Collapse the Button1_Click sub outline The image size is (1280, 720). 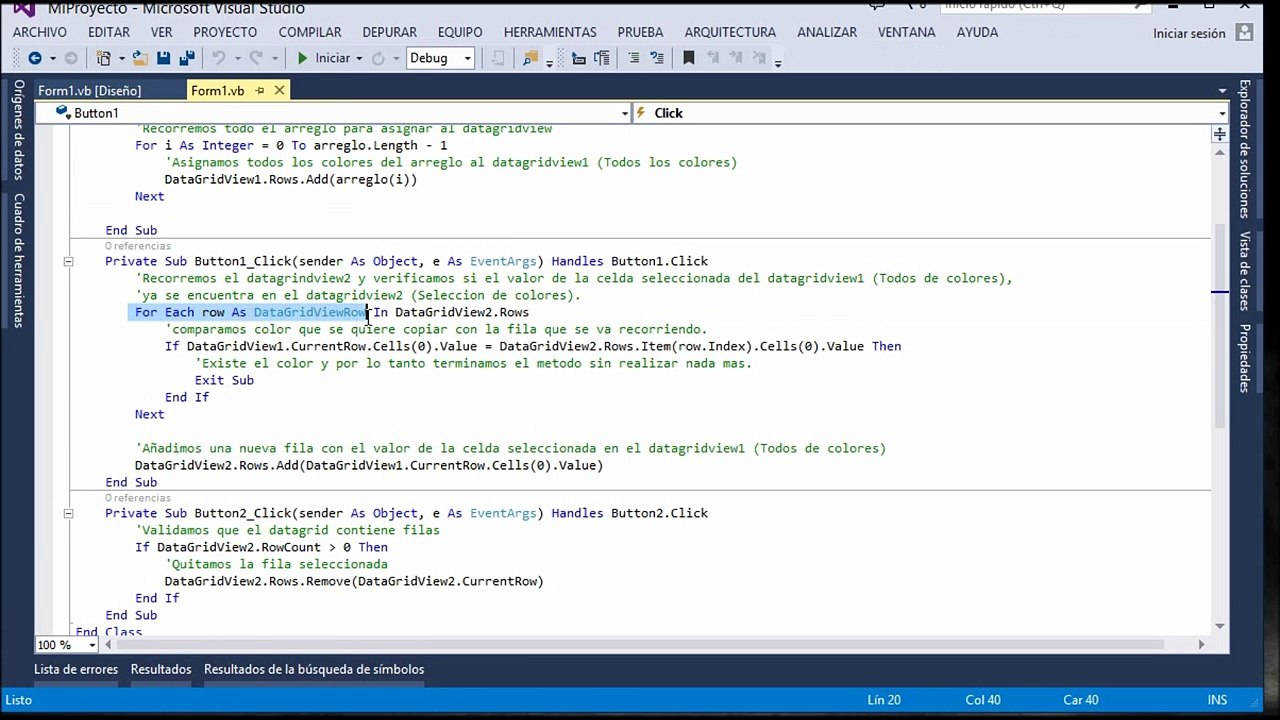(x=68, y=262)
